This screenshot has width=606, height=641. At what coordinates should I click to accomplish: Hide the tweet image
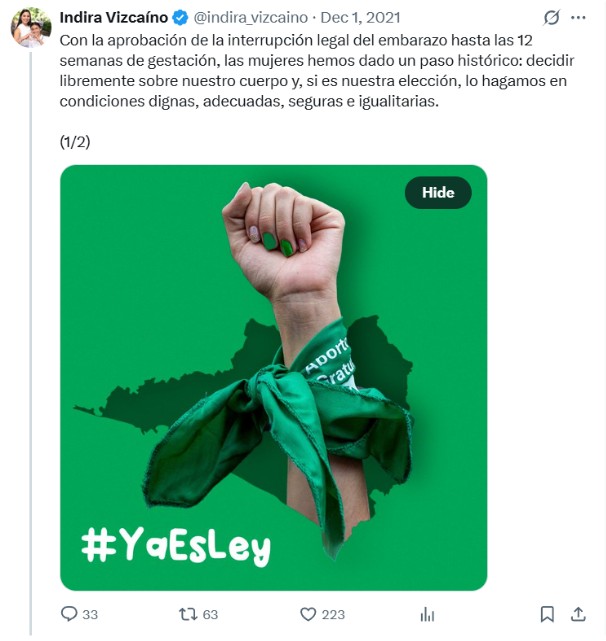tap(438, 193)
